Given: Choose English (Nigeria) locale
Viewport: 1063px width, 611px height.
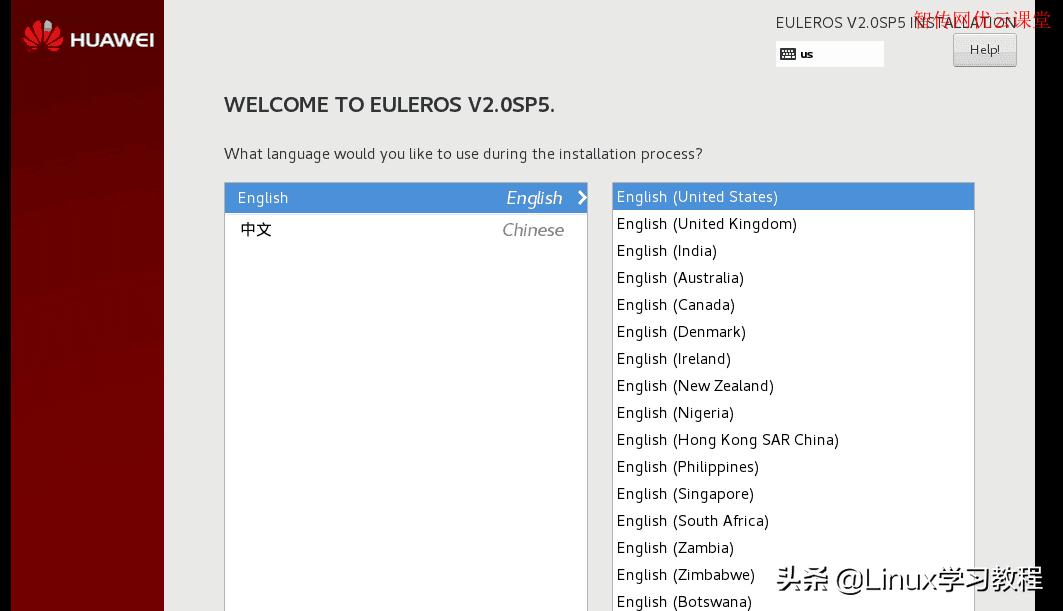Looking at the screenshot, I should (793, 413).
